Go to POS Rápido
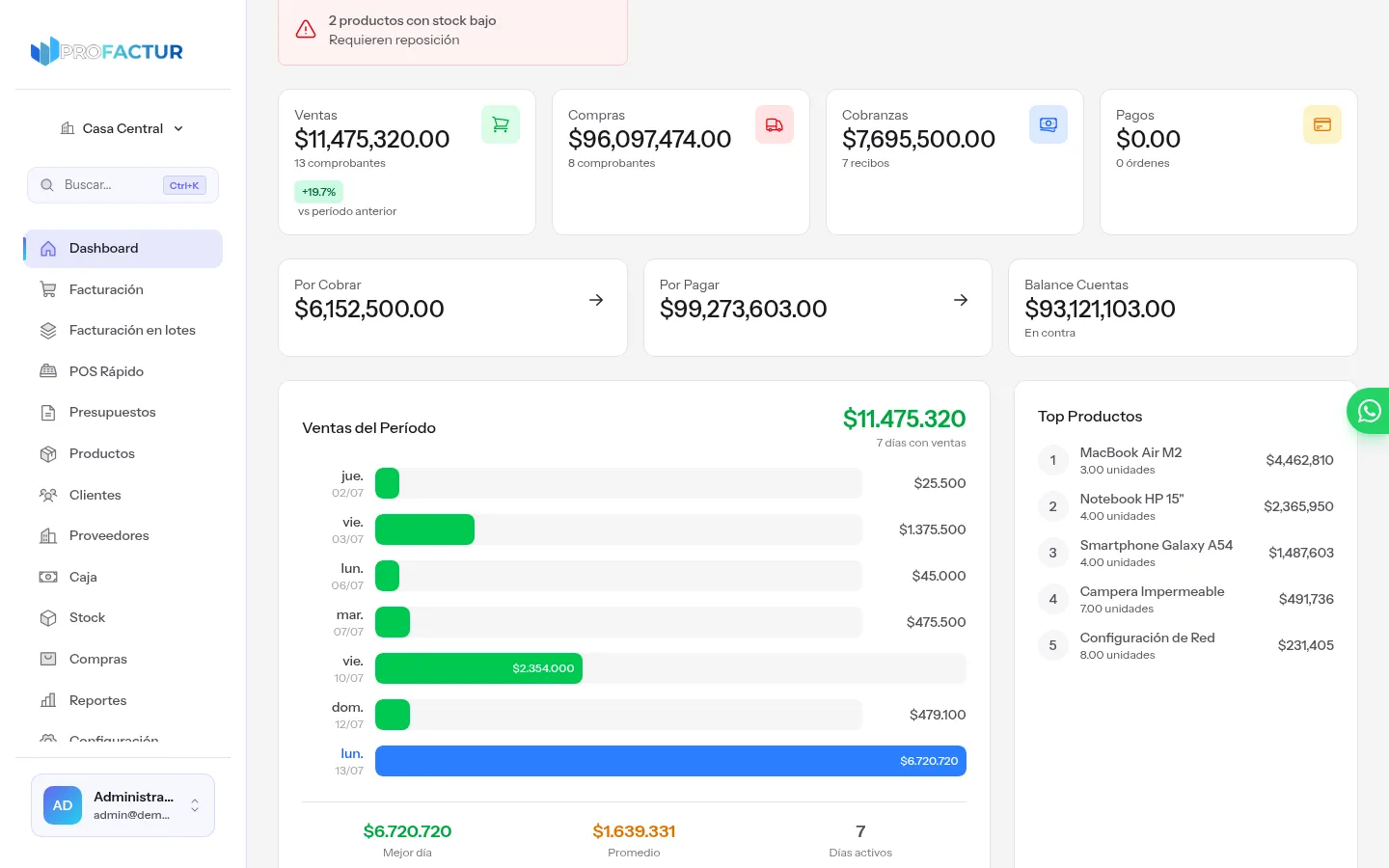Image resolution: width=1389 pixels, height=868 pixels. point(123,371)
